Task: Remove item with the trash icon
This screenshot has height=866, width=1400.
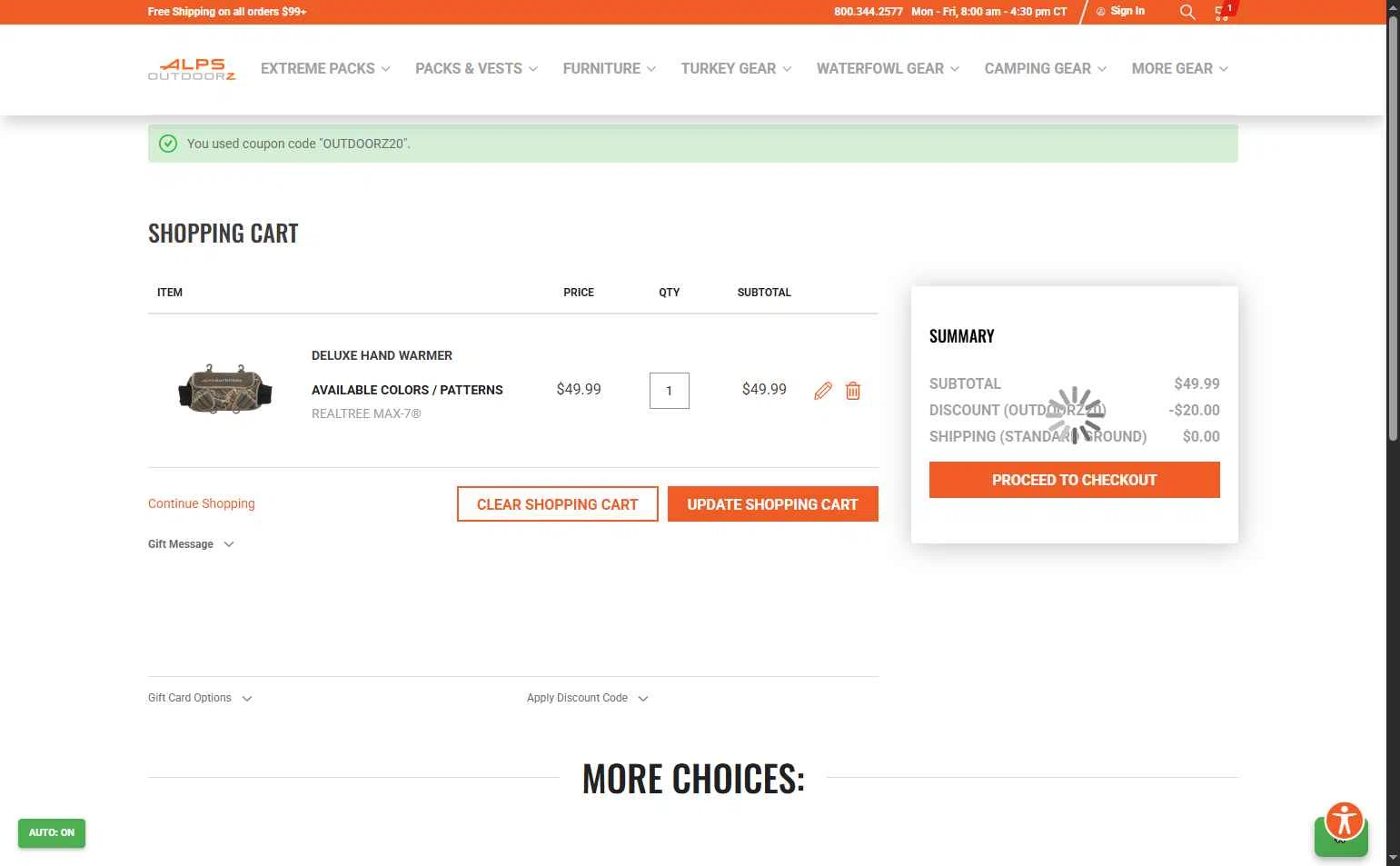Action: click(853, 391)
